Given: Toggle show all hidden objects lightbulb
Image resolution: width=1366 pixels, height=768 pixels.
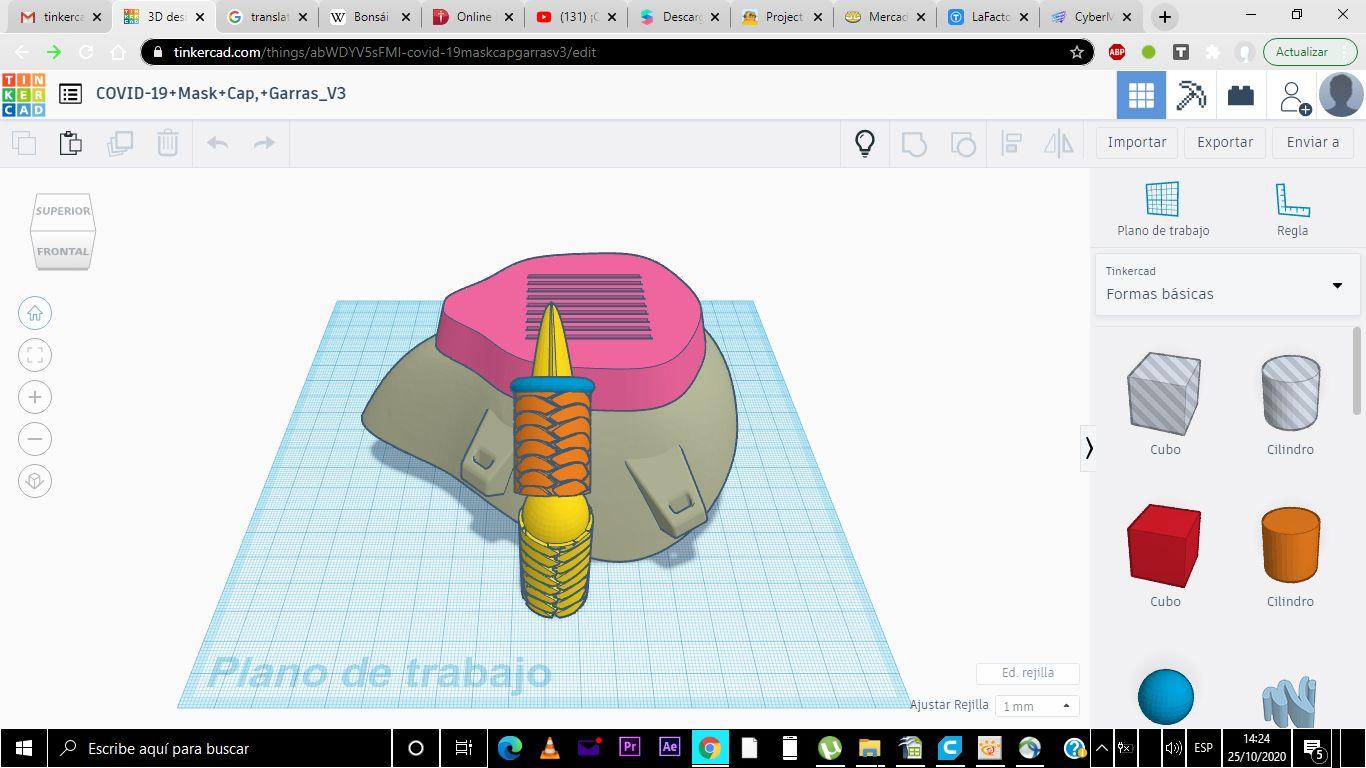Looking at the screenshot, I should pyautogui.click(x=865, y=143).
